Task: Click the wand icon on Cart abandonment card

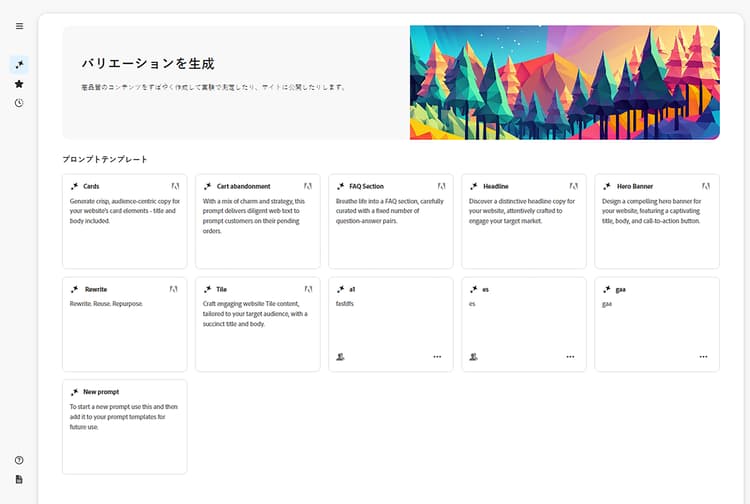Action: pos(207,186)
